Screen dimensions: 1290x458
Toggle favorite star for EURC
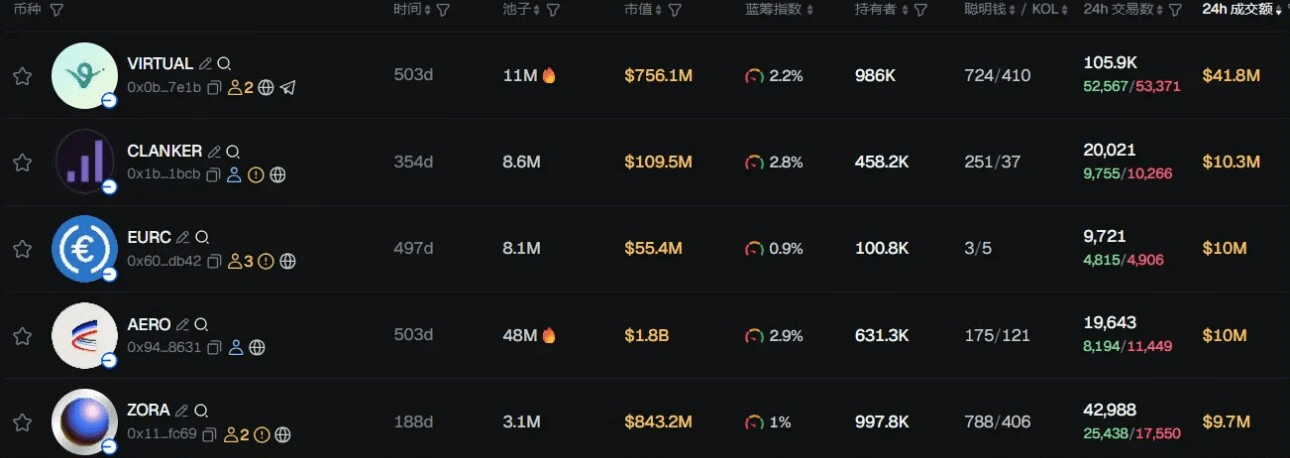click(22, 249)
